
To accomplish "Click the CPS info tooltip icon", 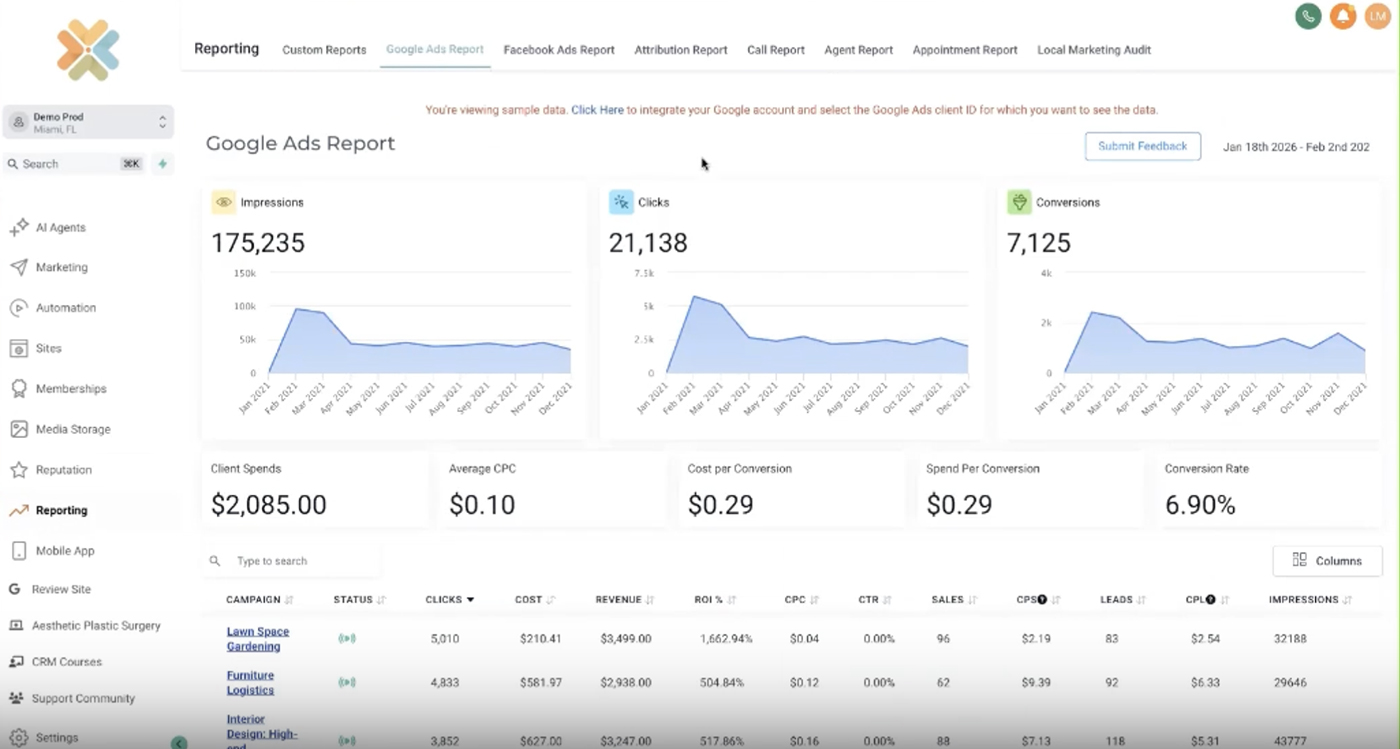I will click(1042, 600).
